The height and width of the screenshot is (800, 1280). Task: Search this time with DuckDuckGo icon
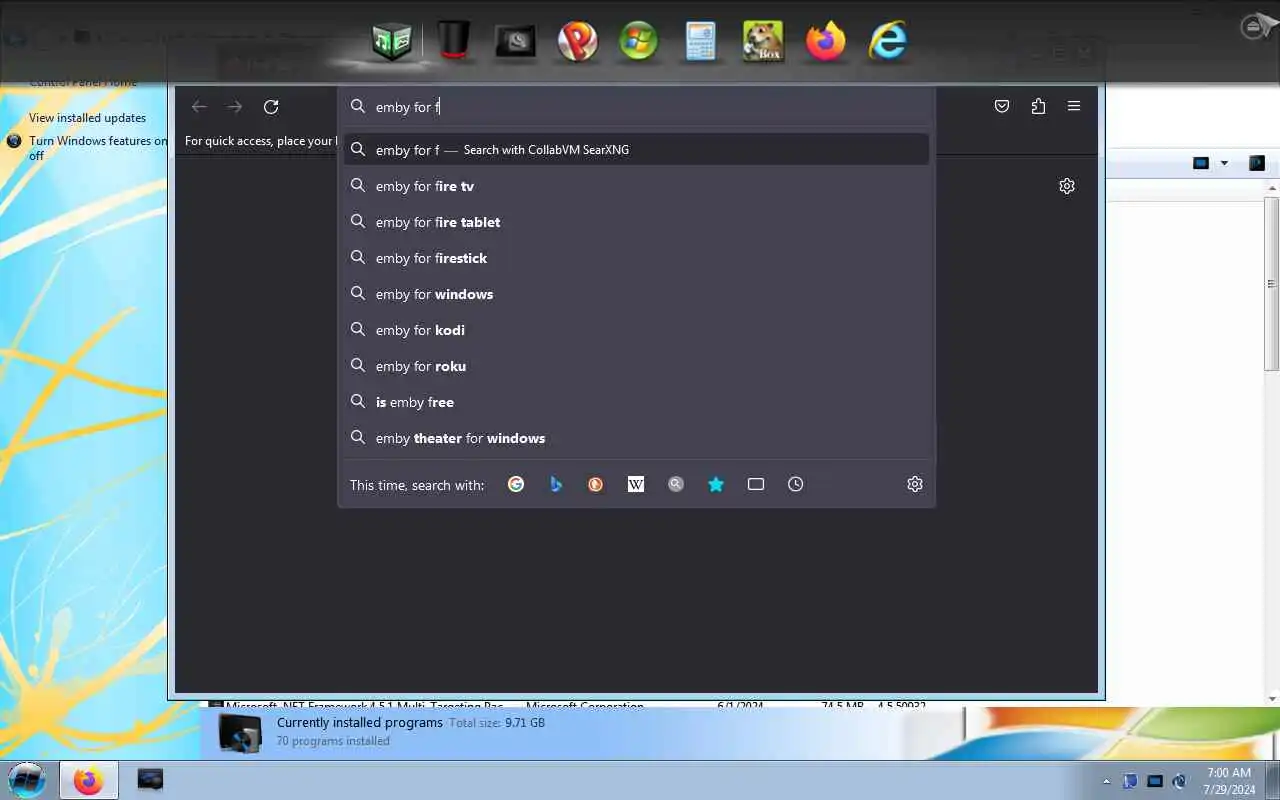pyautogui.click(x=596, y=484)
